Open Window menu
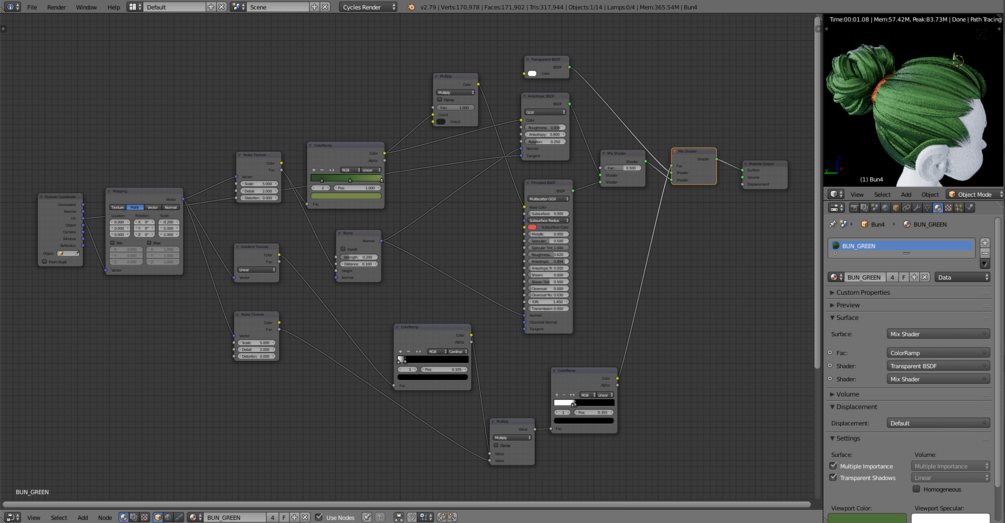 (x=87, y=7)
